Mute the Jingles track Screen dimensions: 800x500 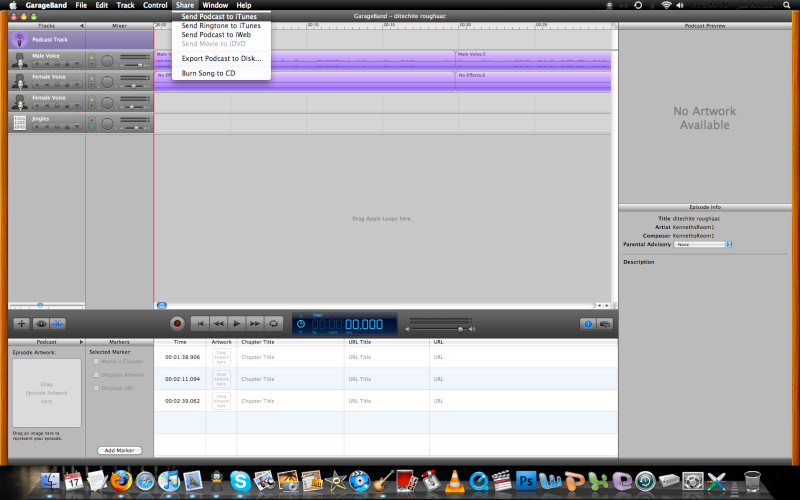(47, 127)
